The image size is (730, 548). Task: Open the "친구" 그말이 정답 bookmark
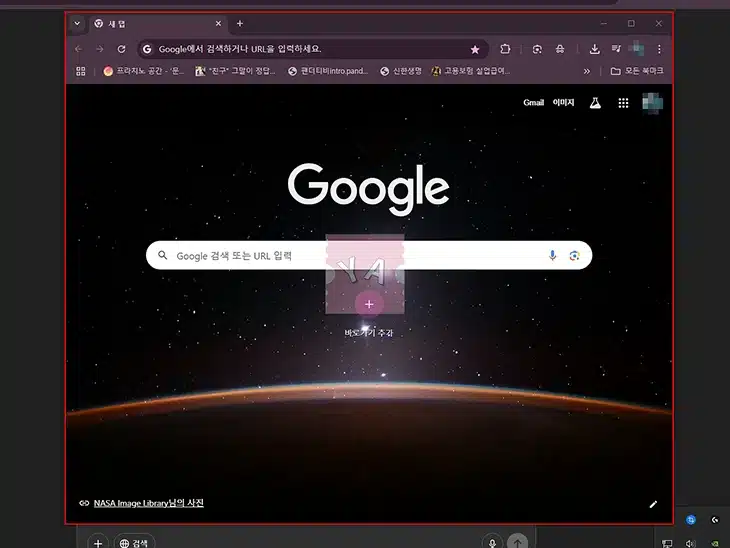click(235, 71)
